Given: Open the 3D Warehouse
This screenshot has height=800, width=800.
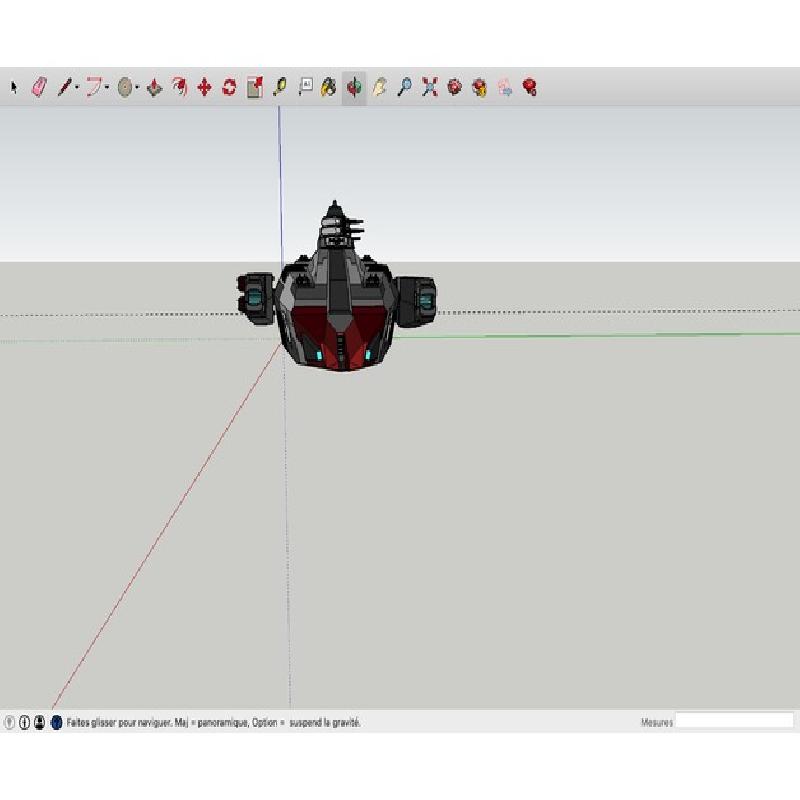Looking at the screenshot, I should [x=454, y=88].
